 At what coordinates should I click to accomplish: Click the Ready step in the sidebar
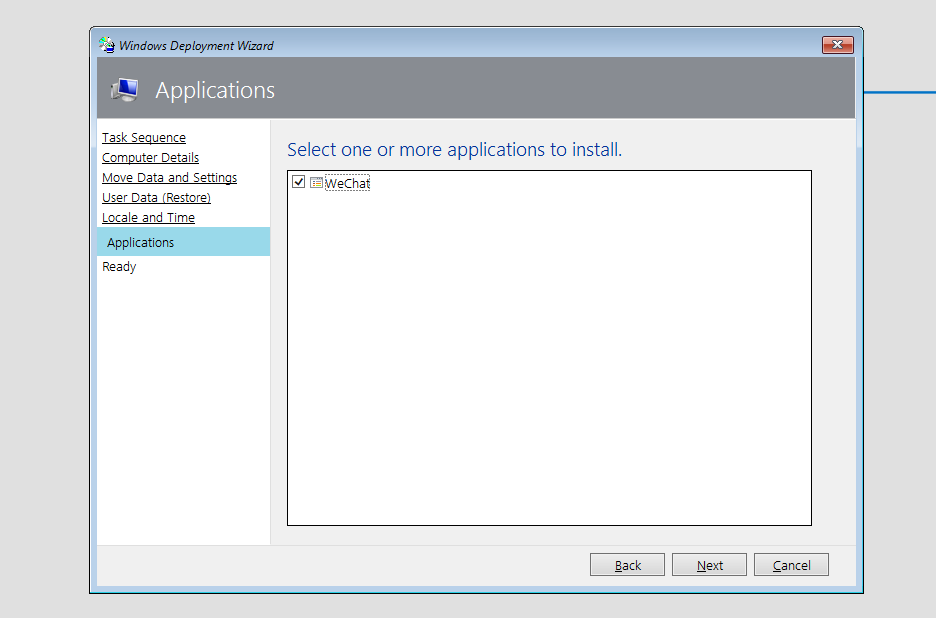point(119,266)
